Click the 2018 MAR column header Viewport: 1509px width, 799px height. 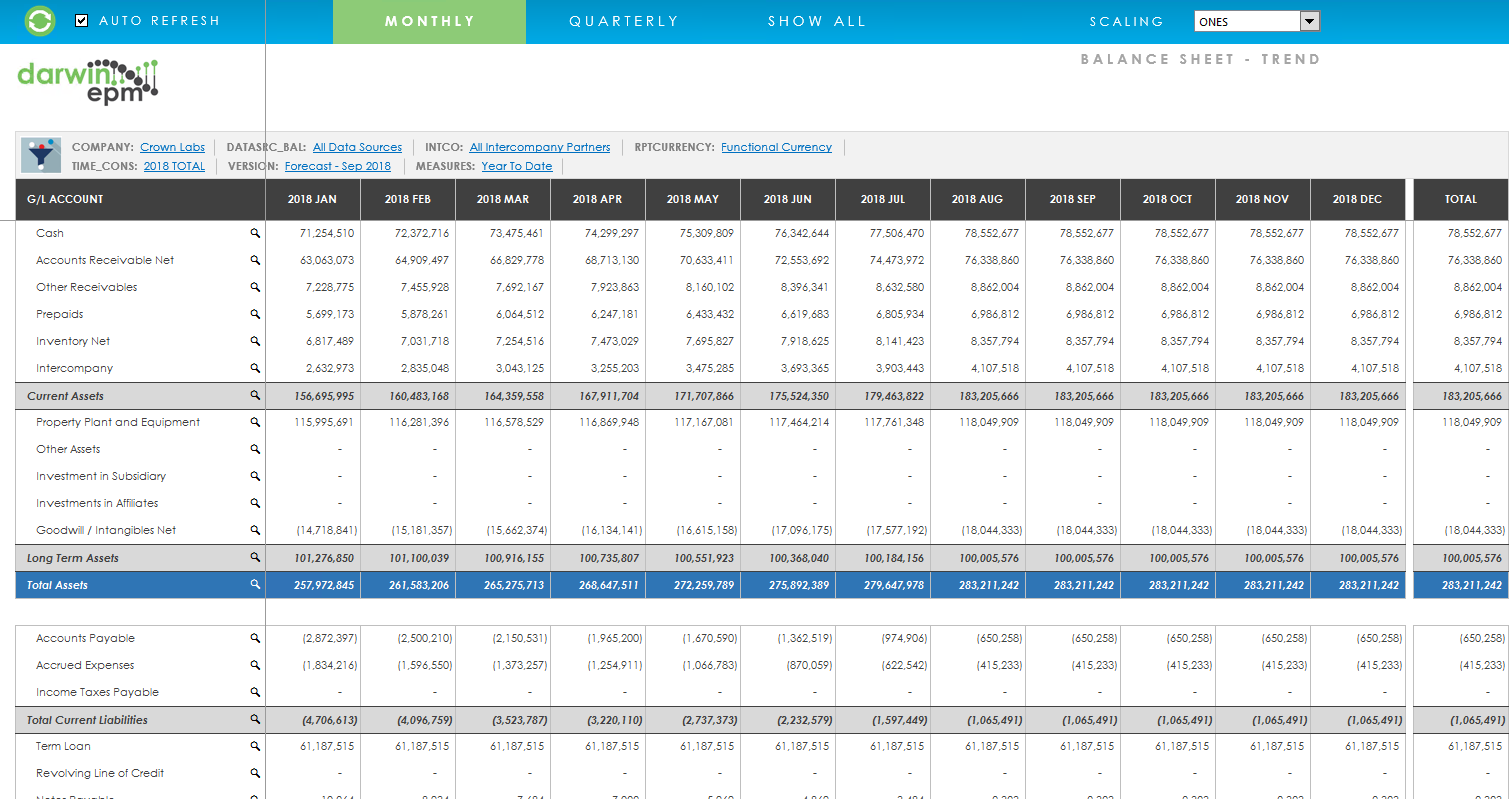coord(503,199)
